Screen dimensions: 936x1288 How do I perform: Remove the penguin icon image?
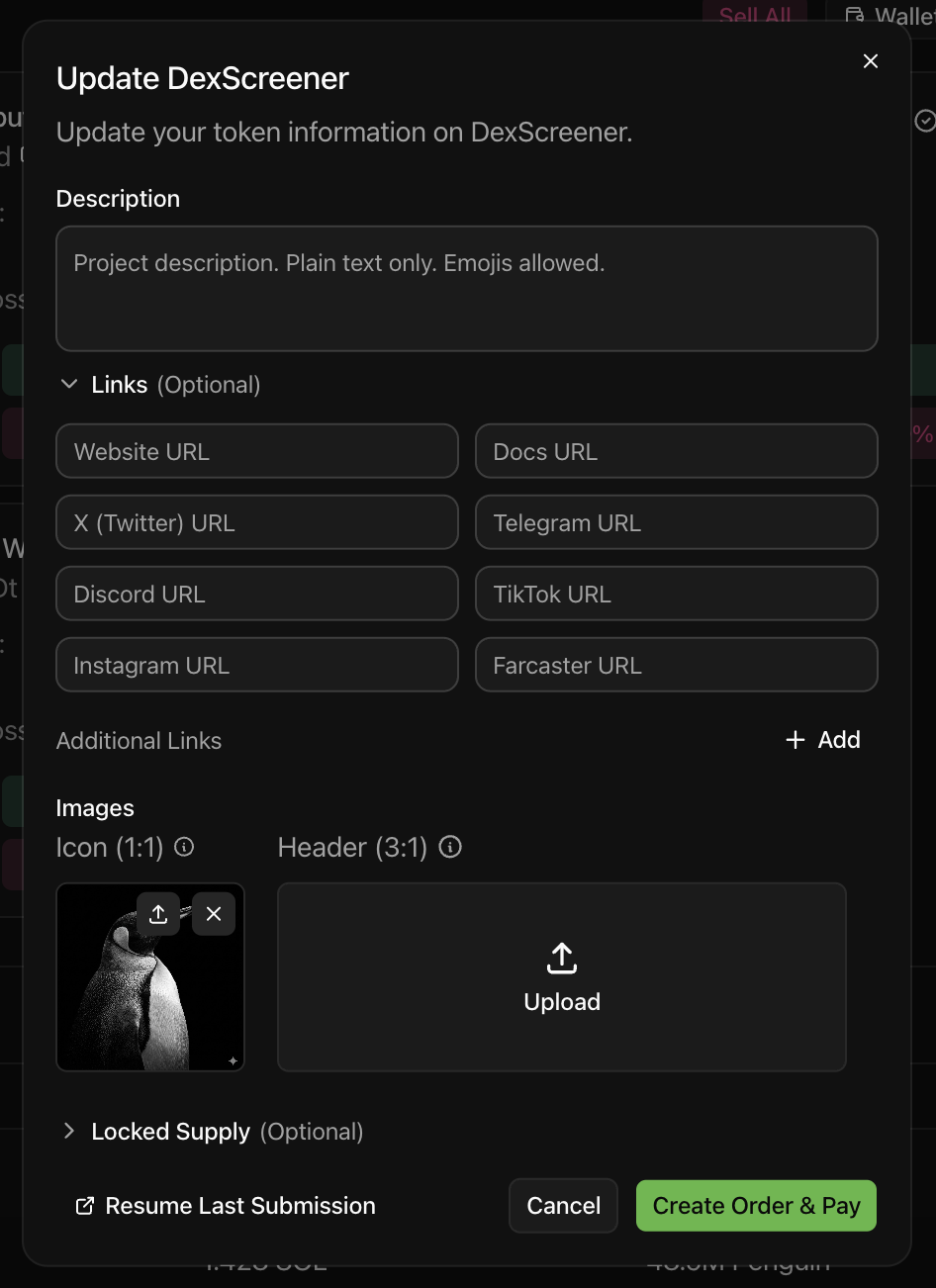click(x=214, y=914)
